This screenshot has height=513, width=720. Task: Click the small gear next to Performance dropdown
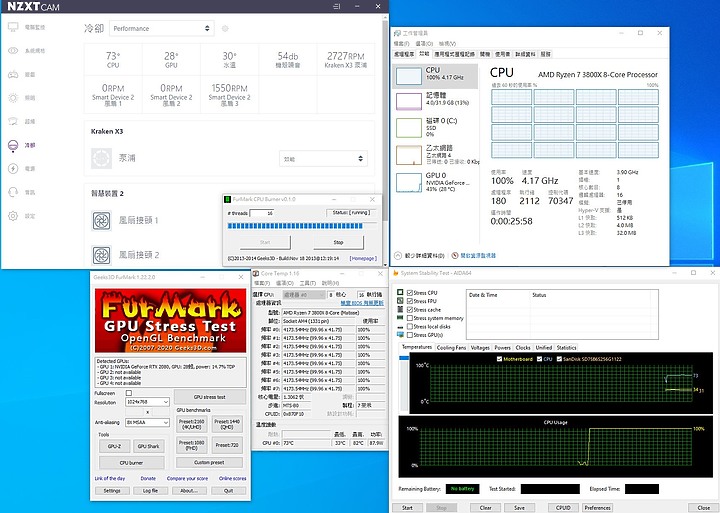tap(225, 28)
